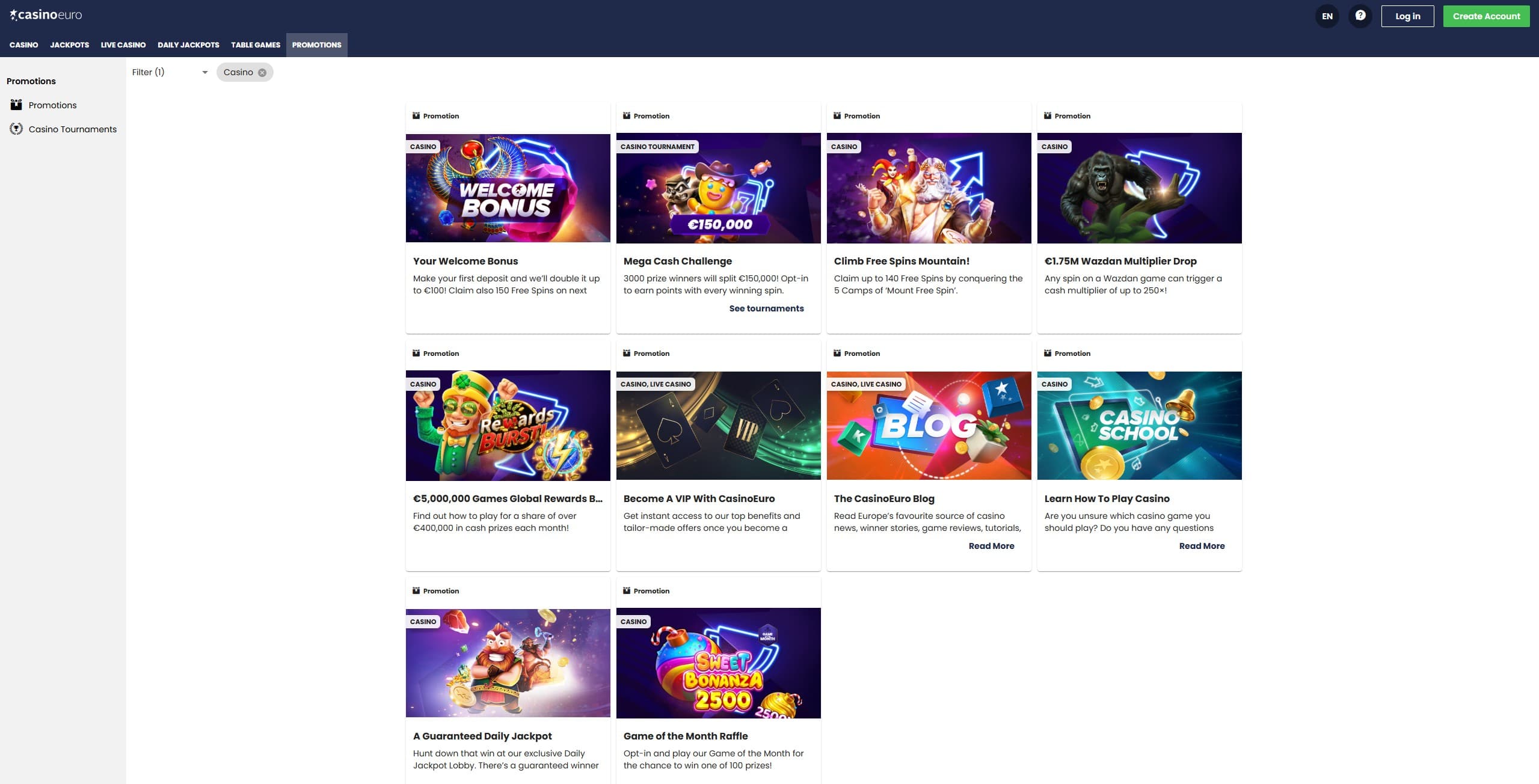The width and height of the screenshot is (1539, 784).
Task: Click the CASINO, LIVE CASINO tag on the VIP banner
Action: (x=656, y=384)
